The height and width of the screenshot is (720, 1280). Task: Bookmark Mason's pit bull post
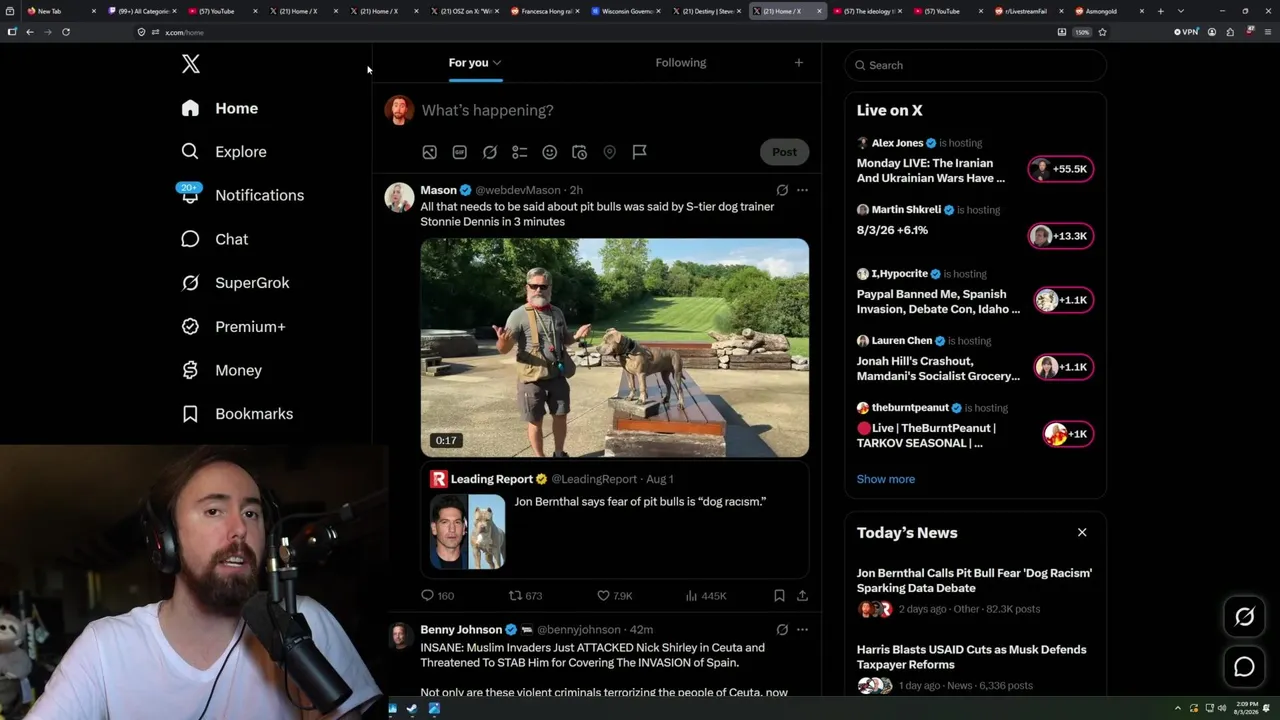(x=779, y=595)
